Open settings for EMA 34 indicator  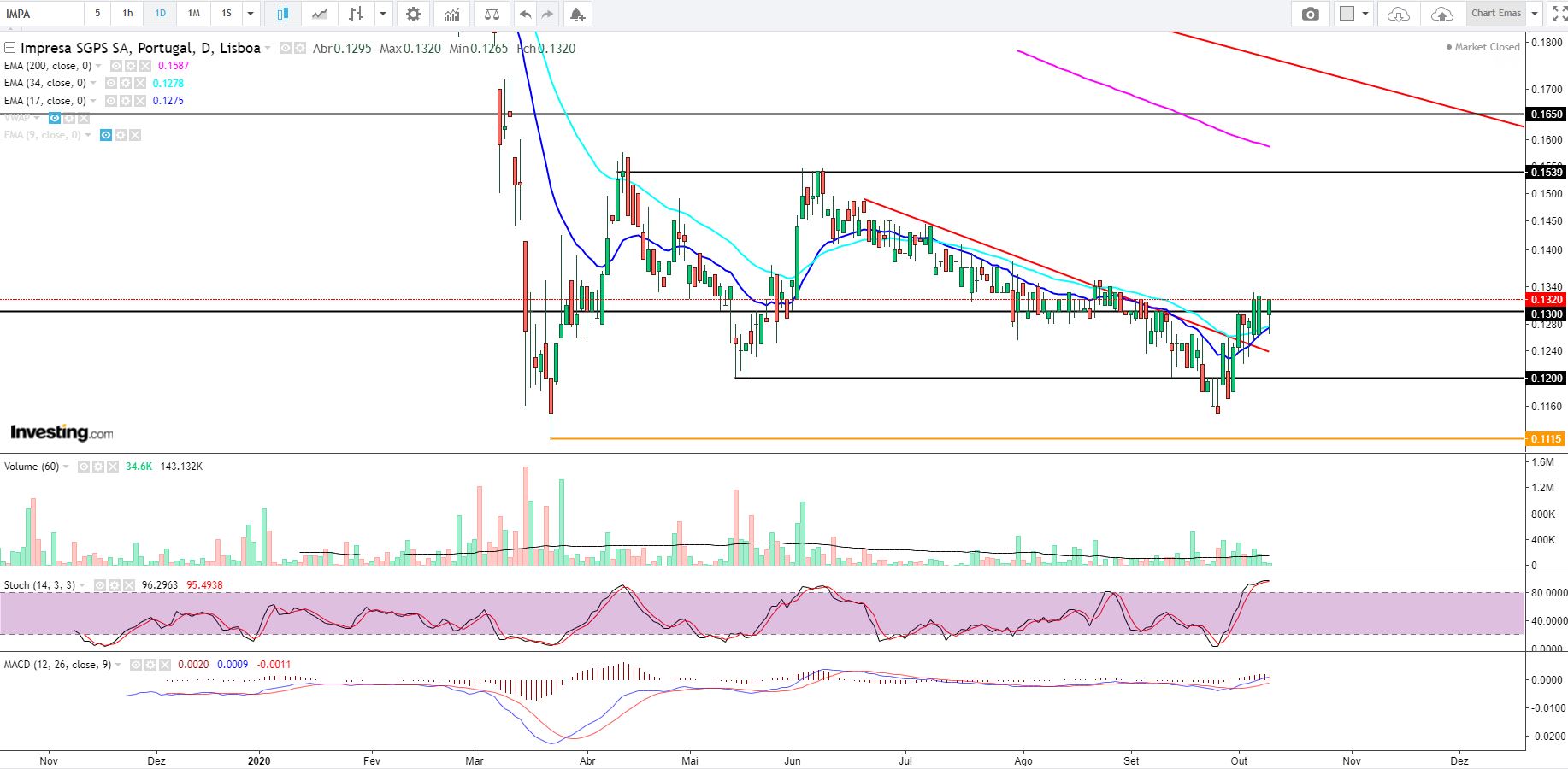coord(125,83)
